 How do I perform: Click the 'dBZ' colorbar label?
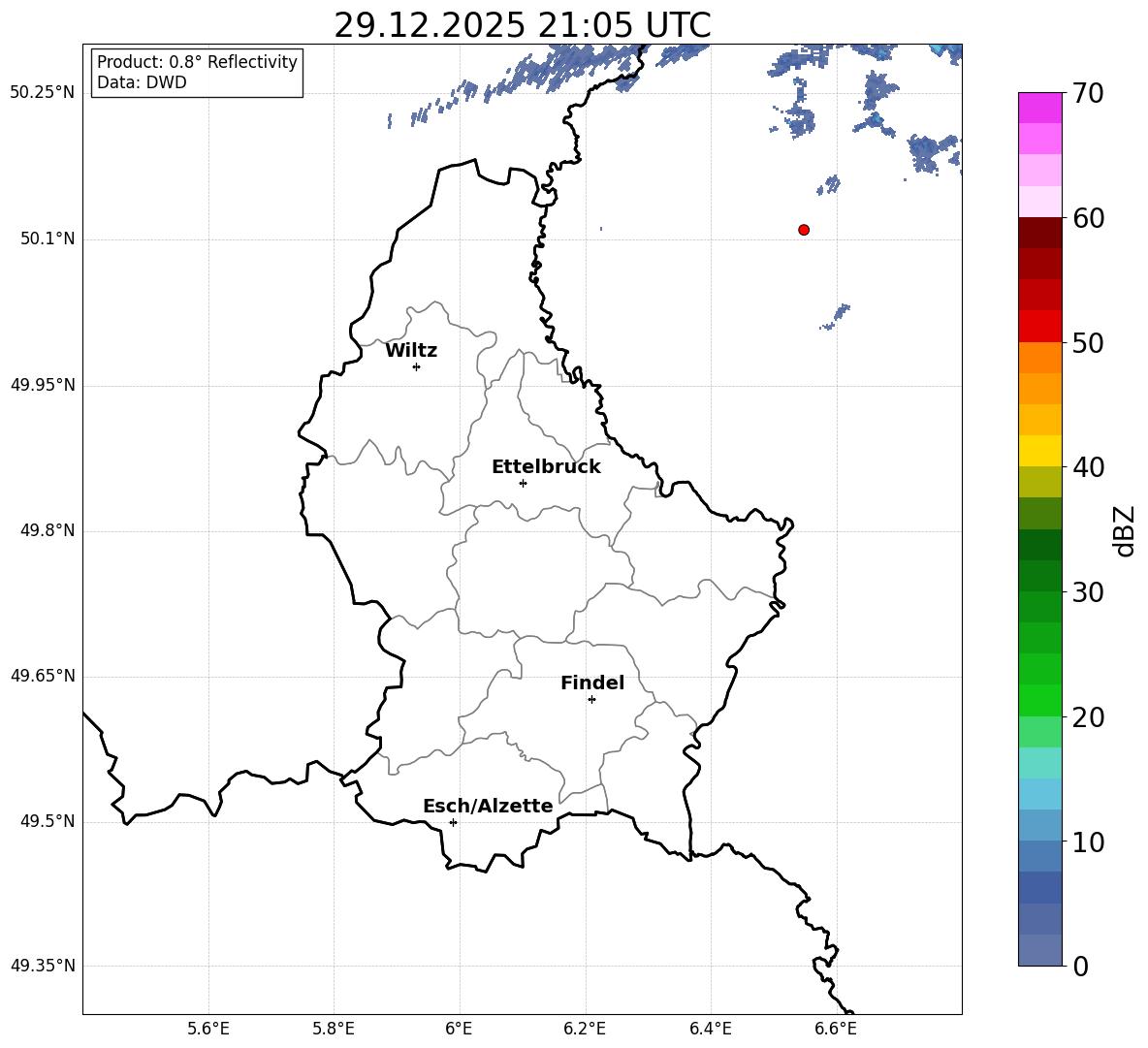coord(1126,531)
